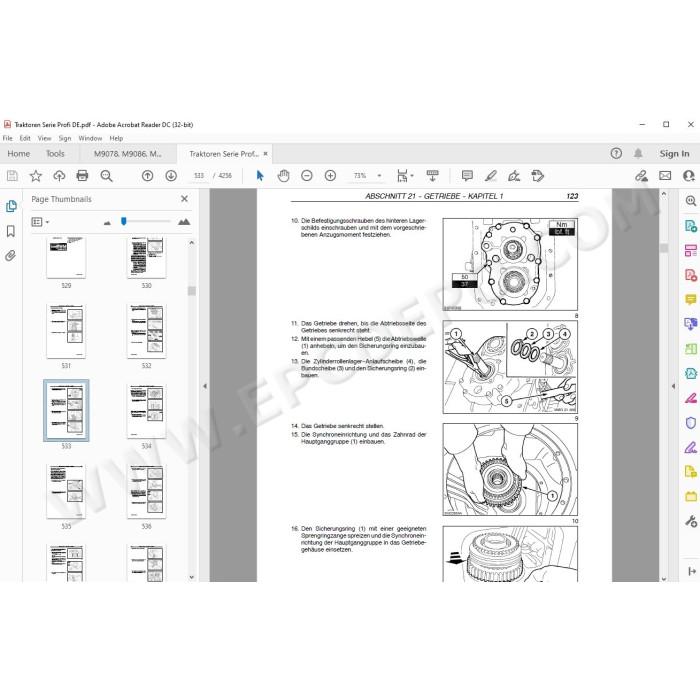Open More Tools wrench icon
The height and width of the screenshot is (700, 700).
pos(691,521)
